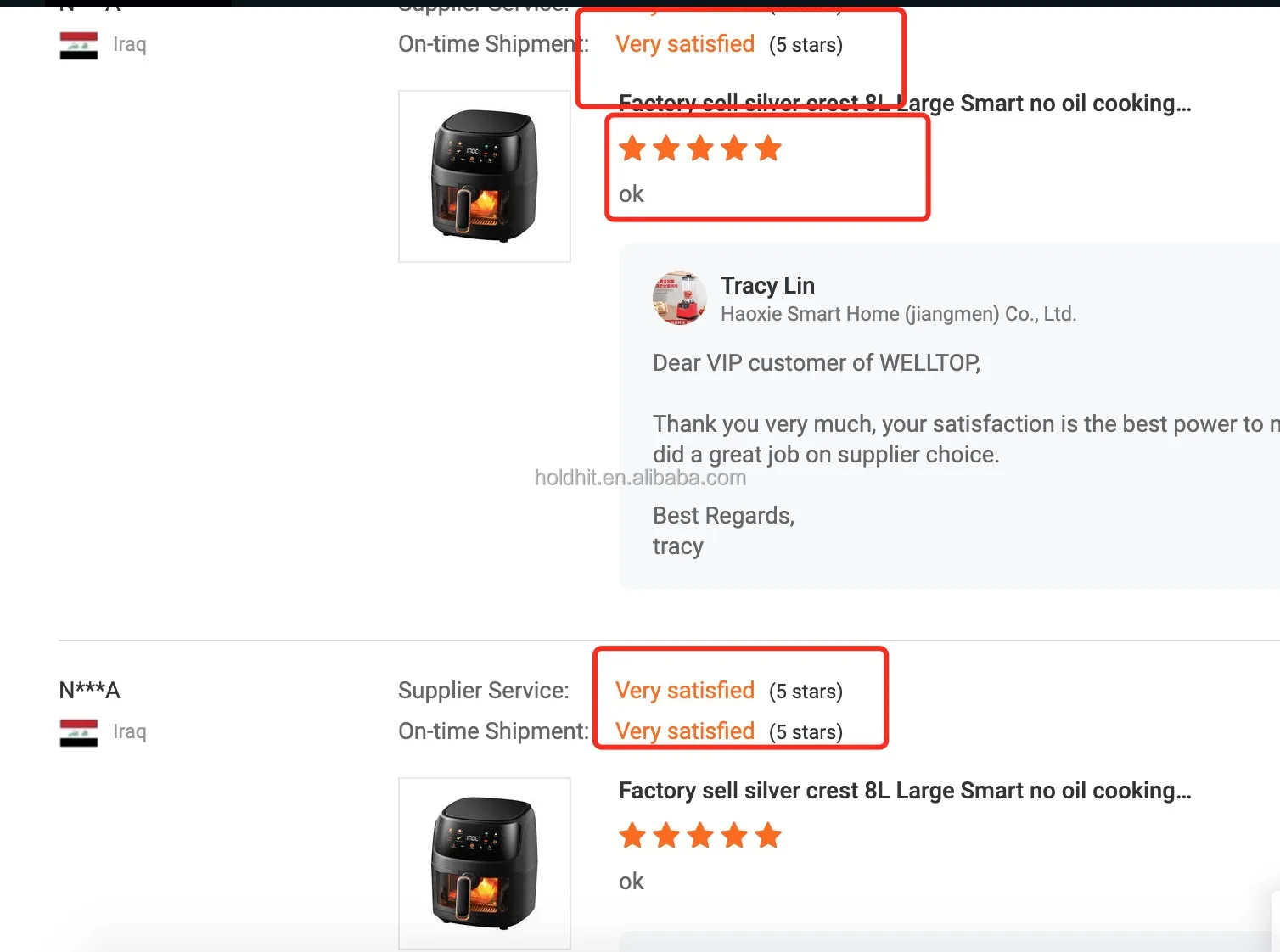
Task: Open the first air fryer product thumbnail
Action: click(x=485, y=176)
